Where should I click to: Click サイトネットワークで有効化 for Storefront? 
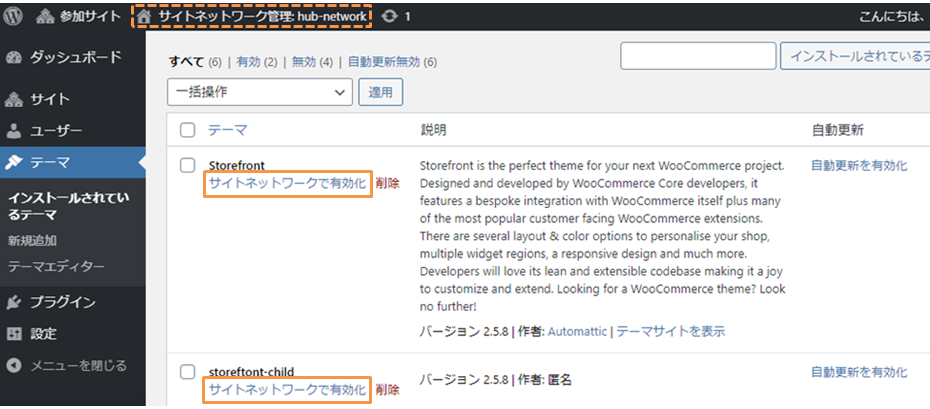288,183
